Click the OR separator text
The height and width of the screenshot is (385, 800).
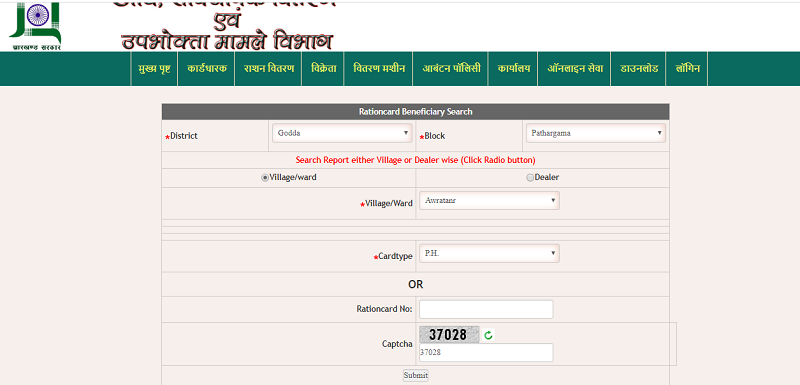coord(415,285)
